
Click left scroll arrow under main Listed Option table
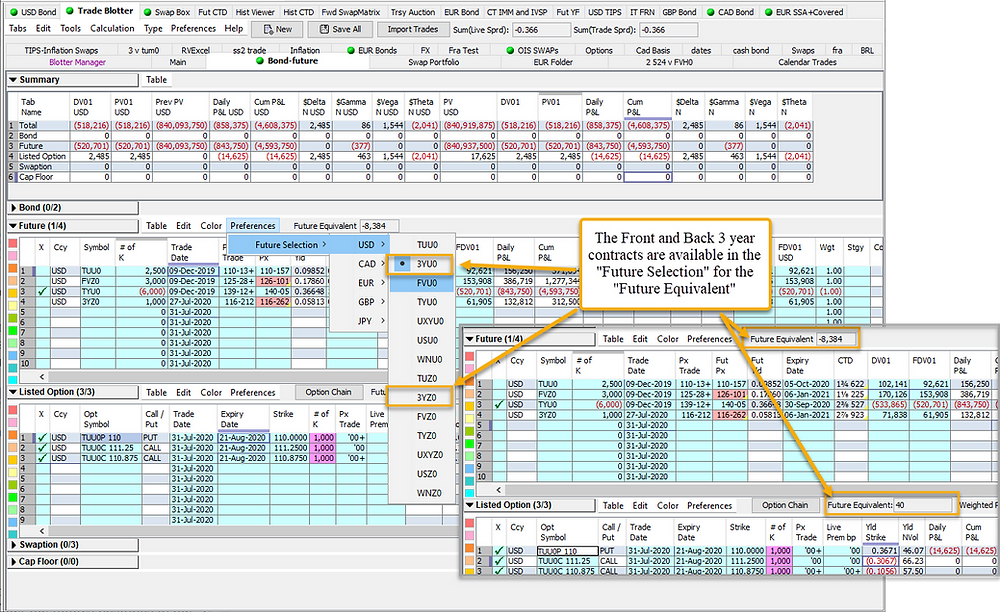coord(42,530)
